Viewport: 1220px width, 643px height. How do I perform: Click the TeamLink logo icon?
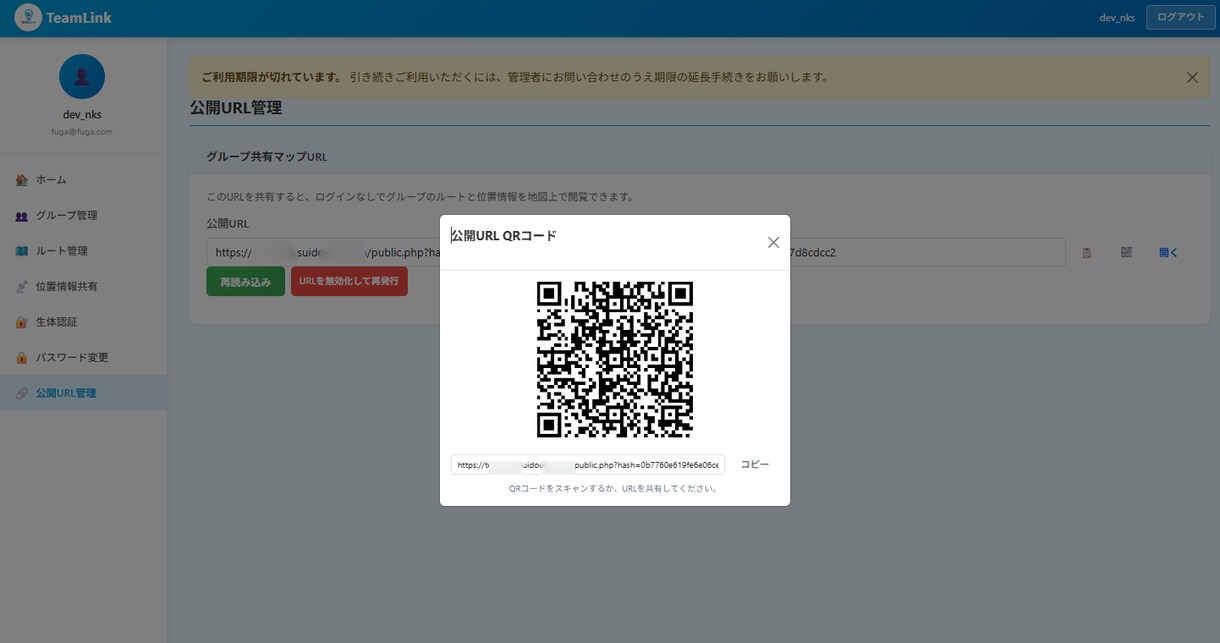tap(28, 17)
